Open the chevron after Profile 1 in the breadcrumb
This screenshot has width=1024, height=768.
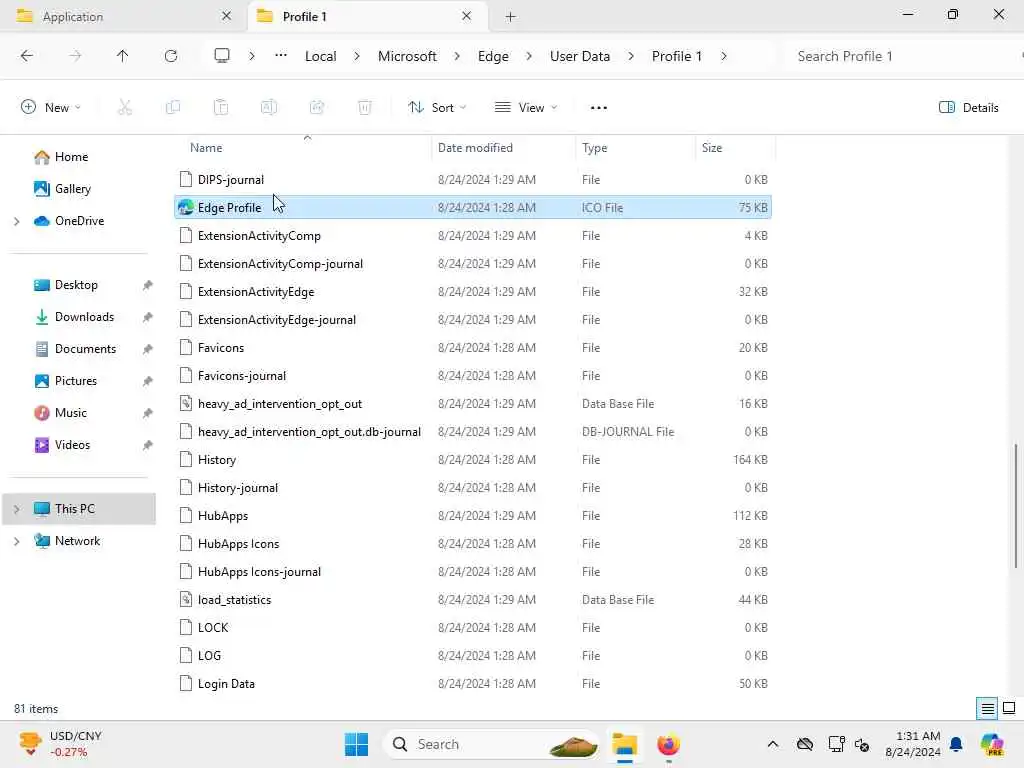coord(724,56)
